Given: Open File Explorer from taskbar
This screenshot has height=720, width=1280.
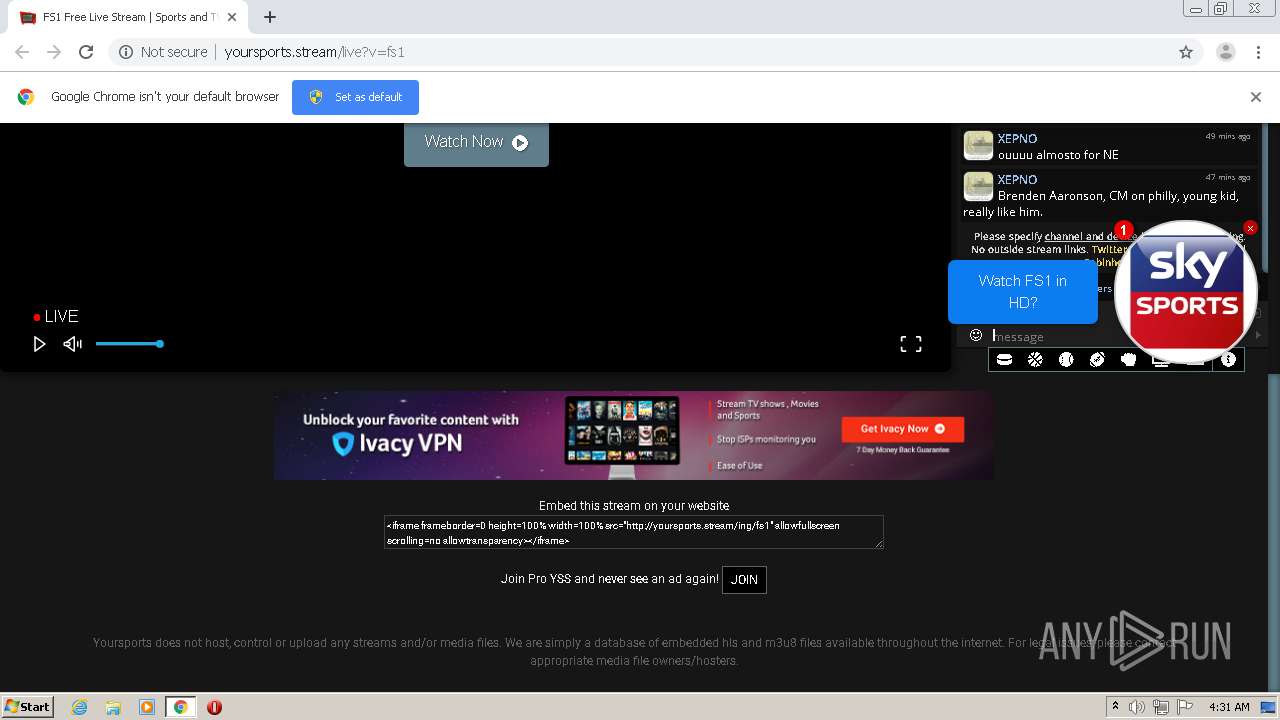Looking at the screenshot, I should coord(113,707).
